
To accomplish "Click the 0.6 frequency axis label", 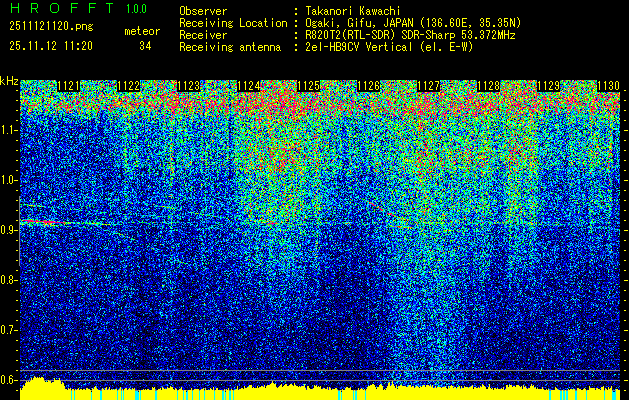I will 9,379.
